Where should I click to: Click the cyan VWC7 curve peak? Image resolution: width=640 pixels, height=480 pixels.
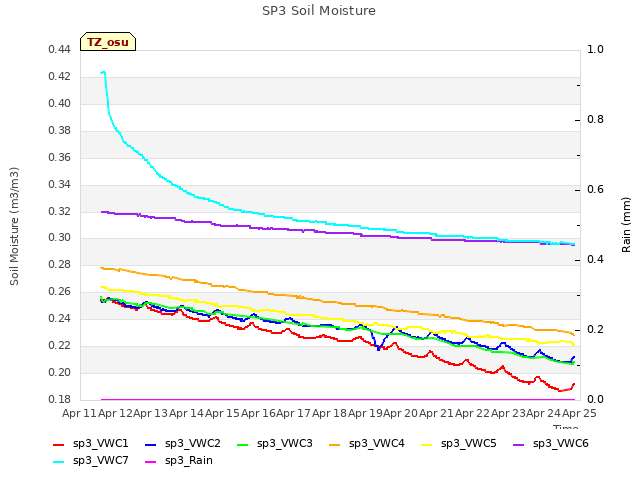[x=103, y=72]
